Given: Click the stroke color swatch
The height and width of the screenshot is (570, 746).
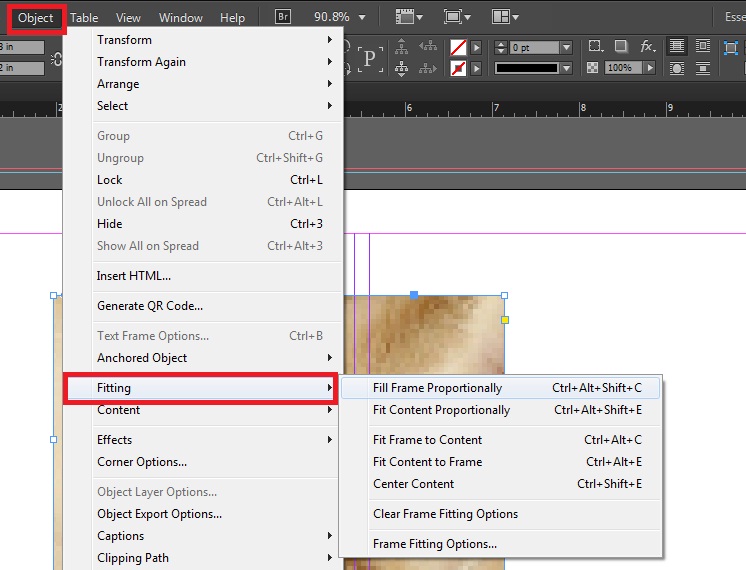Looking at the screenshot, I should 458,69.
